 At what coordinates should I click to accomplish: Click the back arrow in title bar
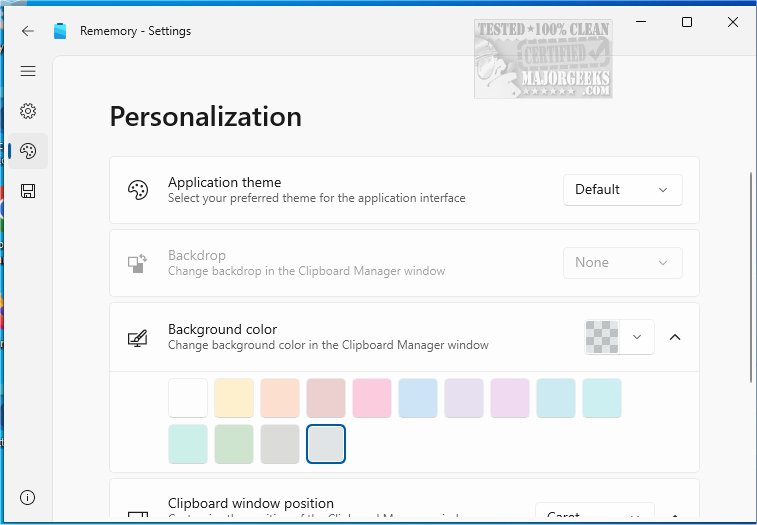27,31
